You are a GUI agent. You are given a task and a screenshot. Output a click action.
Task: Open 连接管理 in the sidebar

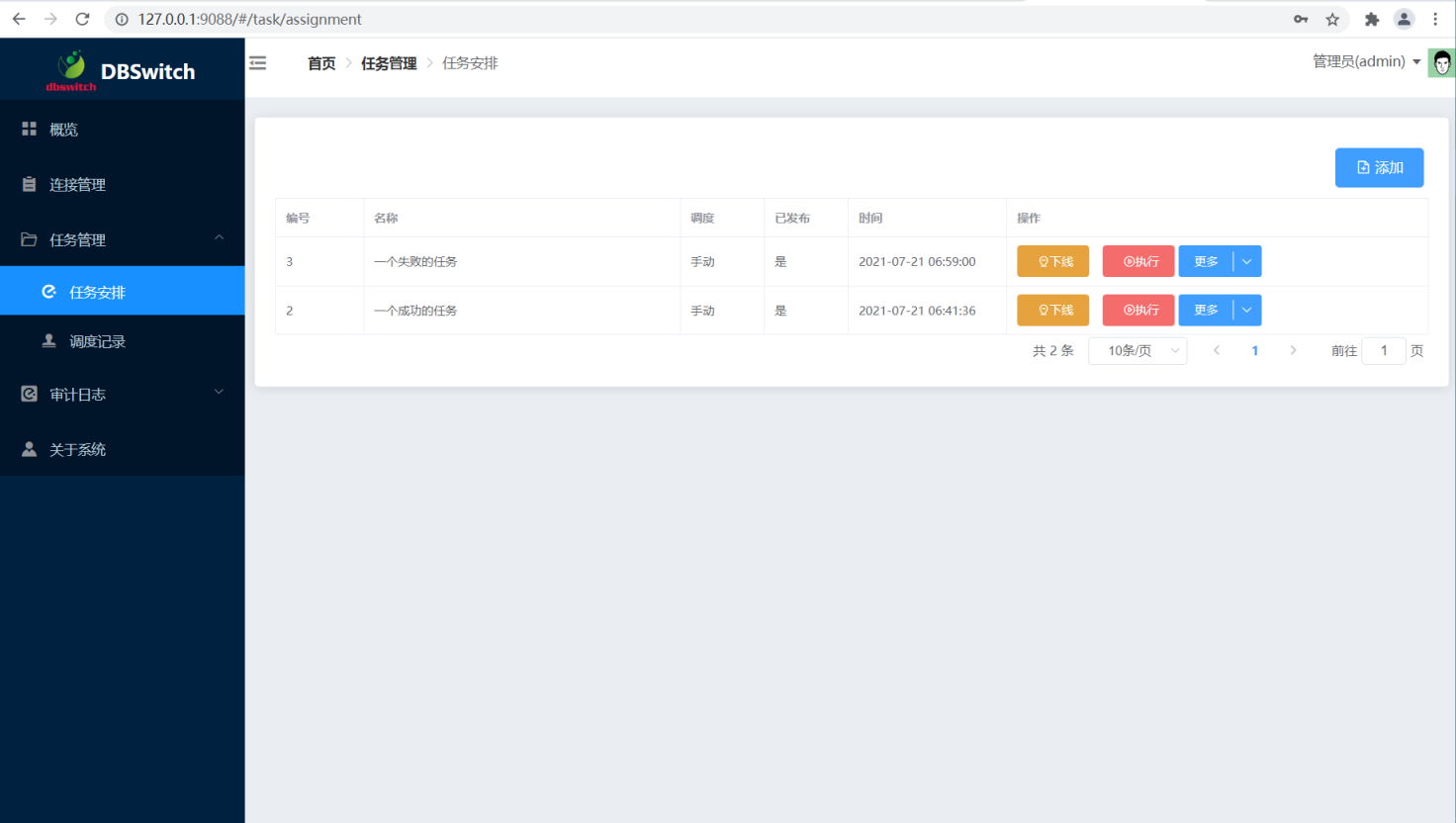tap(77, 185)
